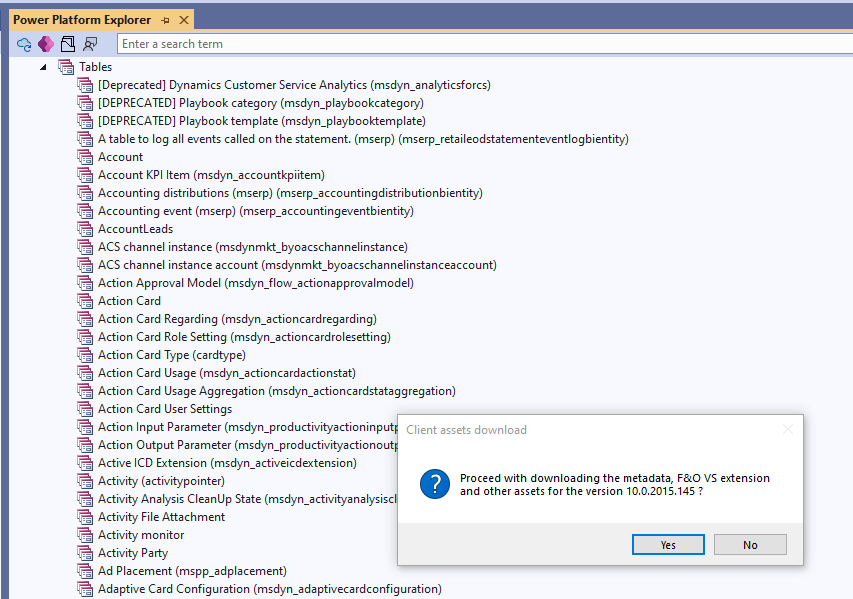The width and height of the screenshot is (853, 599).
Task: Click icon next to Action Card Regarding
Action: [85, 319]
